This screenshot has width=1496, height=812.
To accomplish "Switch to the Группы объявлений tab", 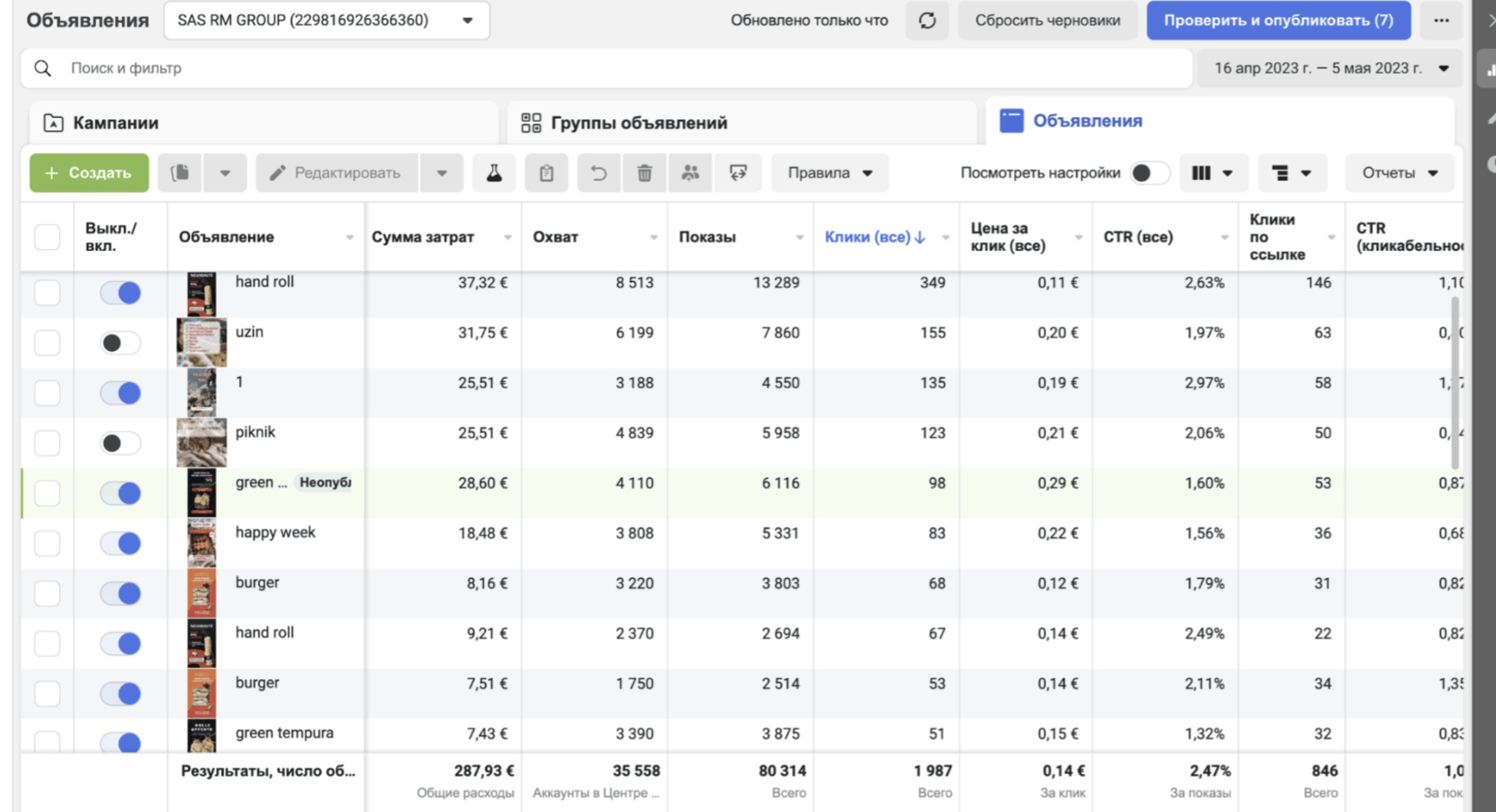I will pos(638,123).
